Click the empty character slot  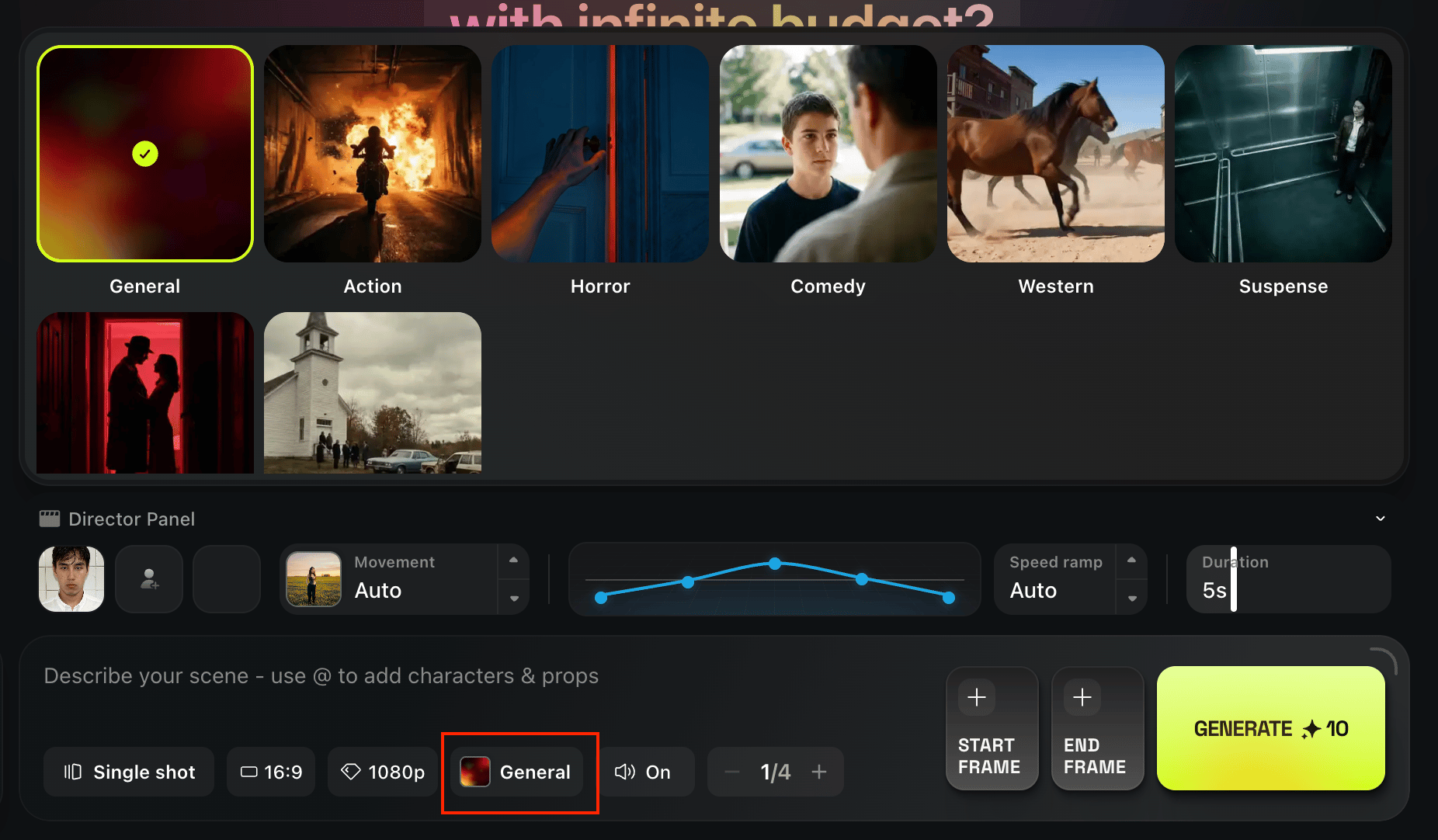pos(227,579)
